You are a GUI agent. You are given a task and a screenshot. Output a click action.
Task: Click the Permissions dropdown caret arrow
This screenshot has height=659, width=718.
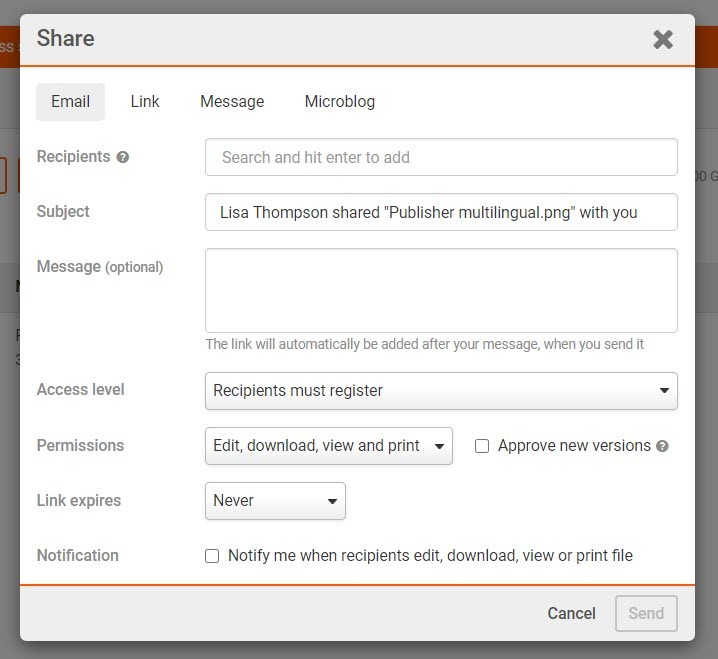[x=439, y=447]
